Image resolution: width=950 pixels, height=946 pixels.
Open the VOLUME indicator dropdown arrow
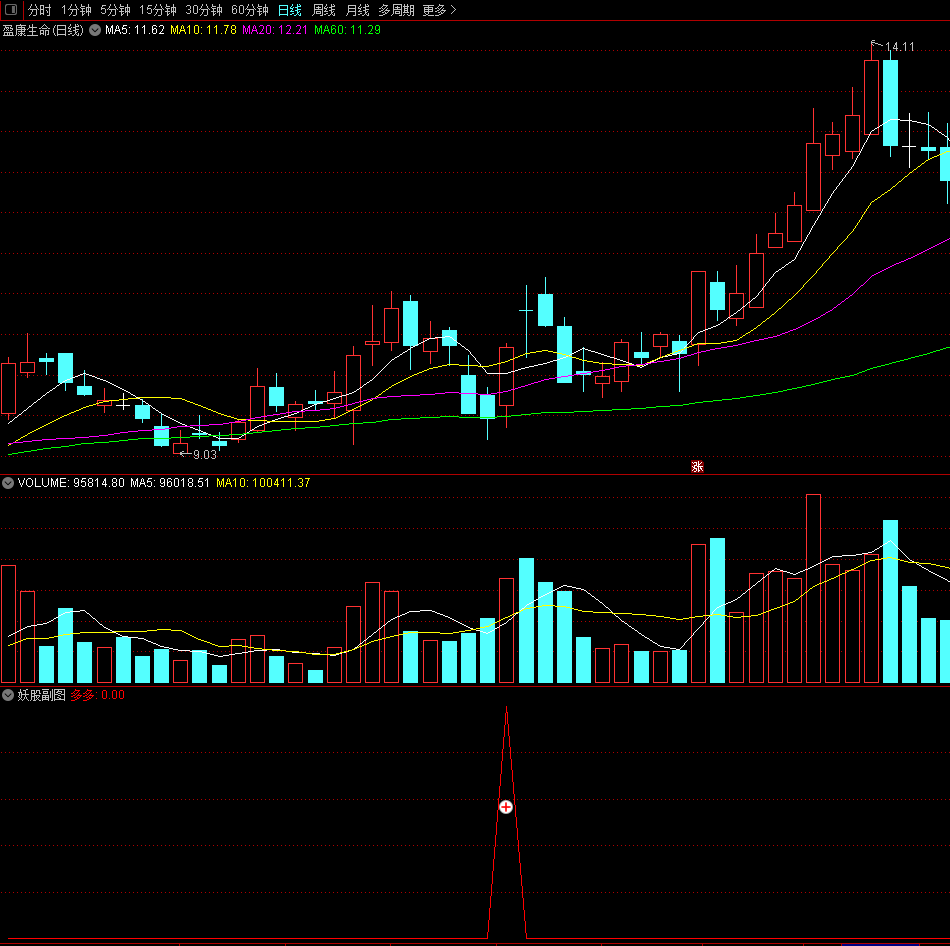pyautogui.click(x=8, y=483)
